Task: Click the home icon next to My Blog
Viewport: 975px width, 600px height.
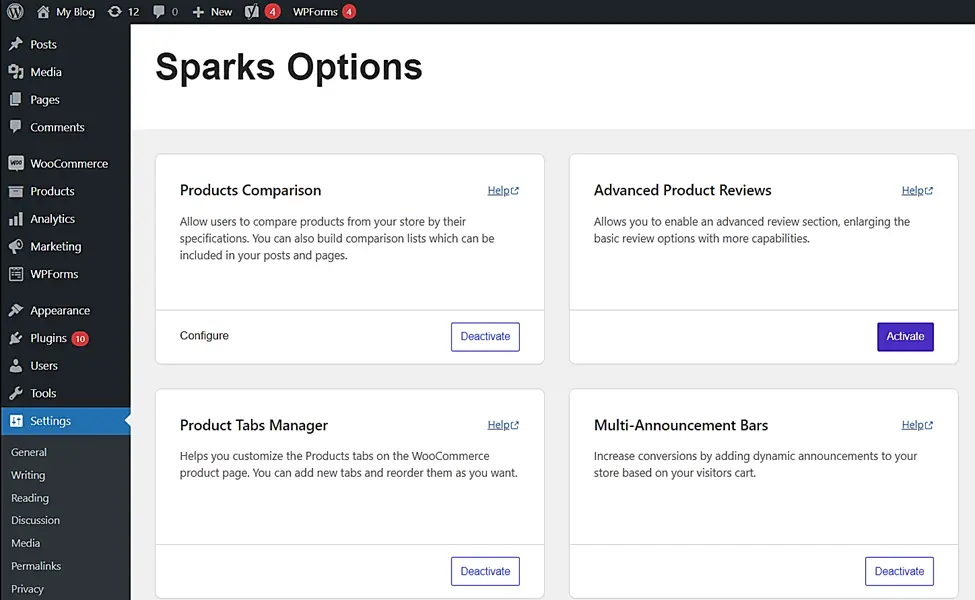Action: click(43, 11)
